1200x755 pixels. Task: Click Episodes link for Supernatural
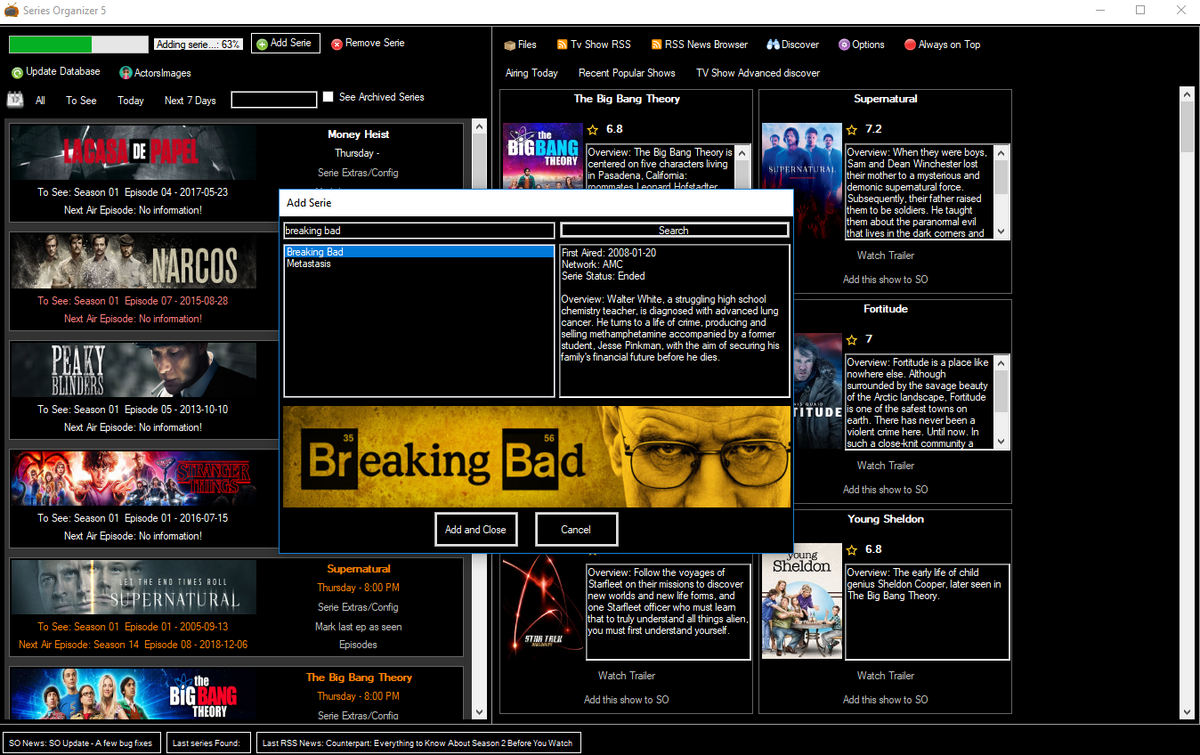[358, 644]
